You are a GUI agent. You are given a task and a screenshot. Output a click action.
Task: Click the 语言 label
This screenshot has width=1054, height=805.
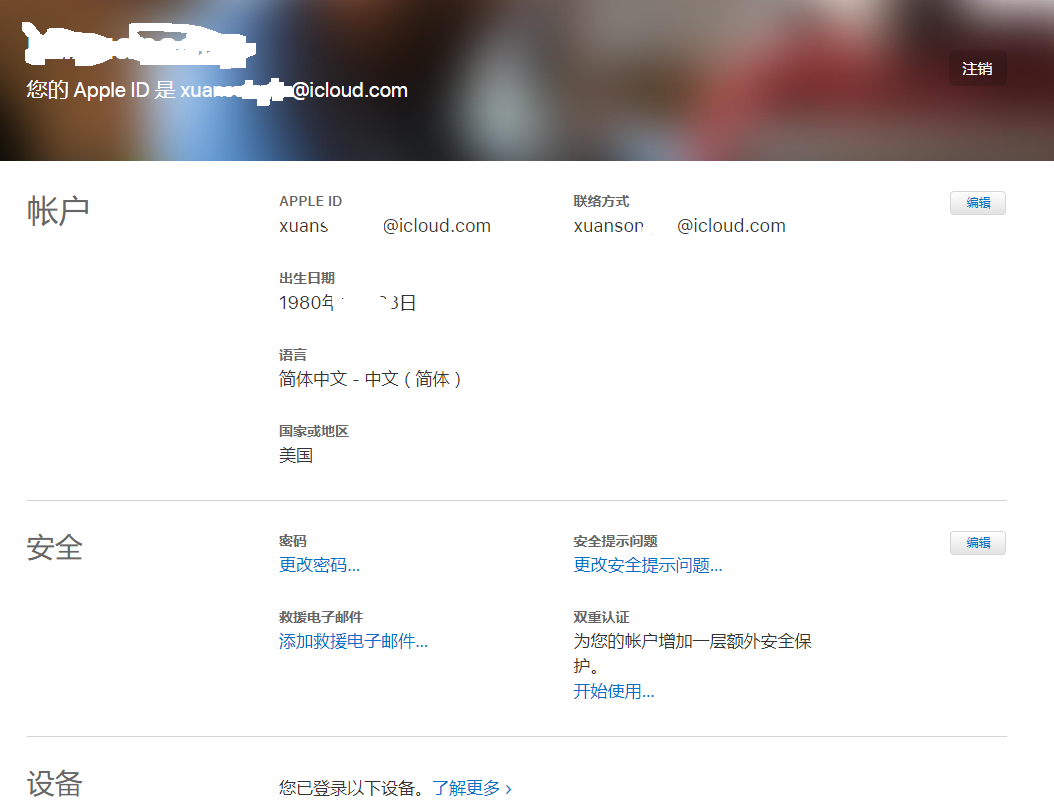(293, 355)
